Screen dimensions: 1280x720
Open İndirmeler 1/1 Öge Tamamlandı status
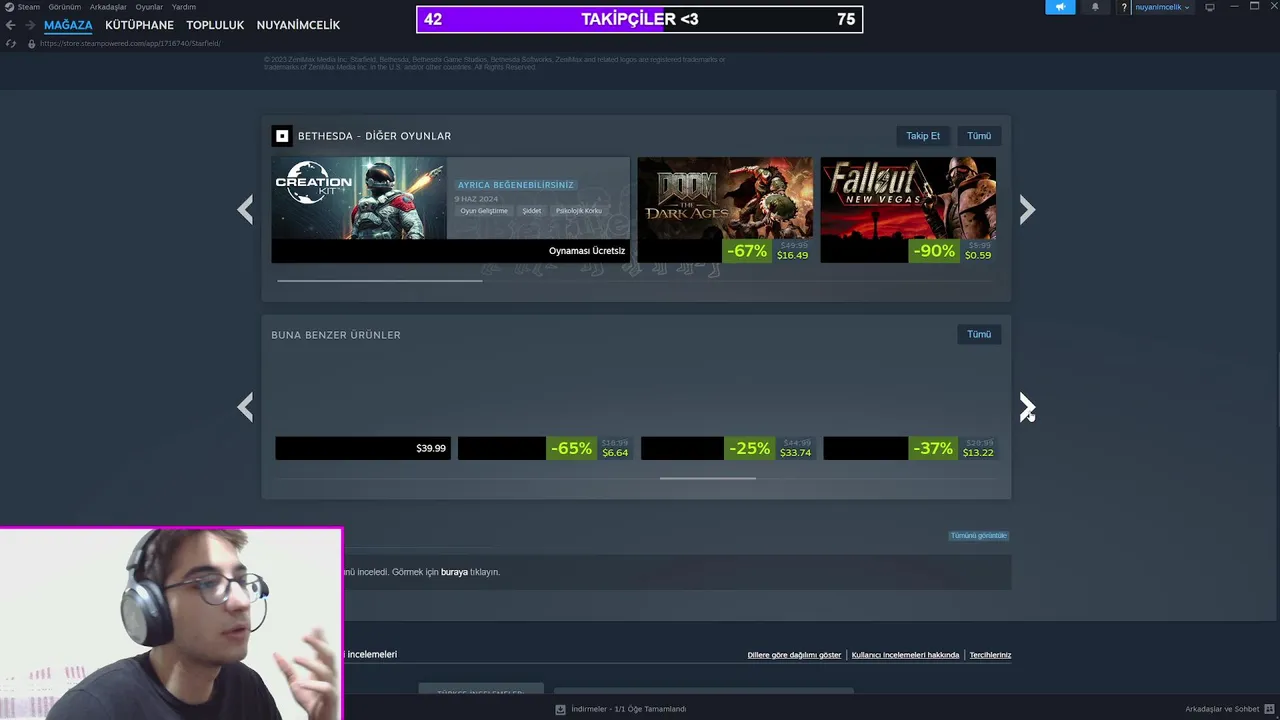(x=628, y=709)
